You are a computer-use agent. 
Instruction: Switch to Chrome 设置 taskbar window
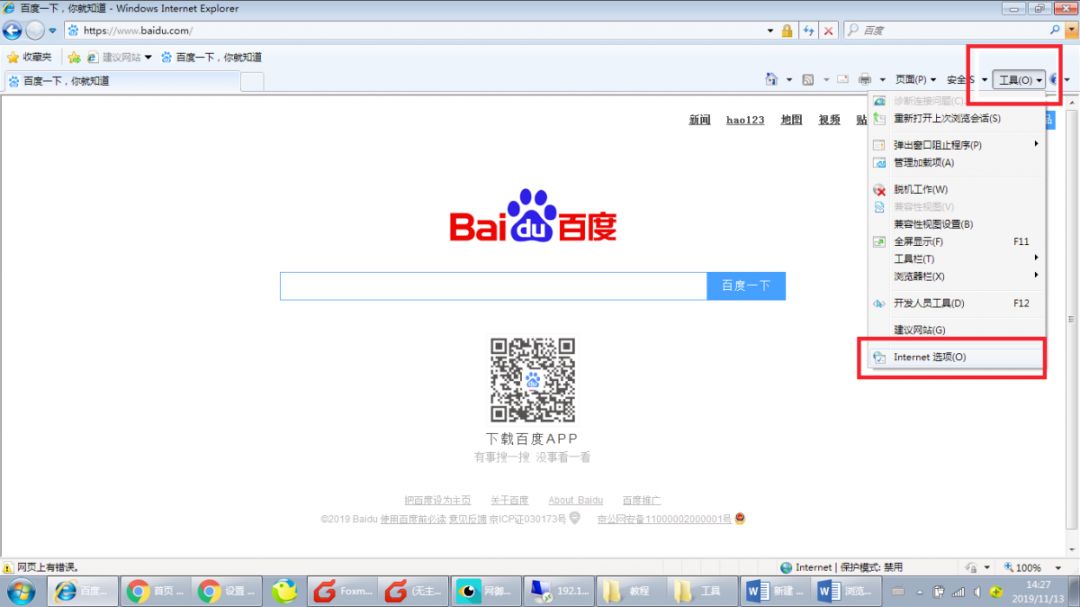227,591
